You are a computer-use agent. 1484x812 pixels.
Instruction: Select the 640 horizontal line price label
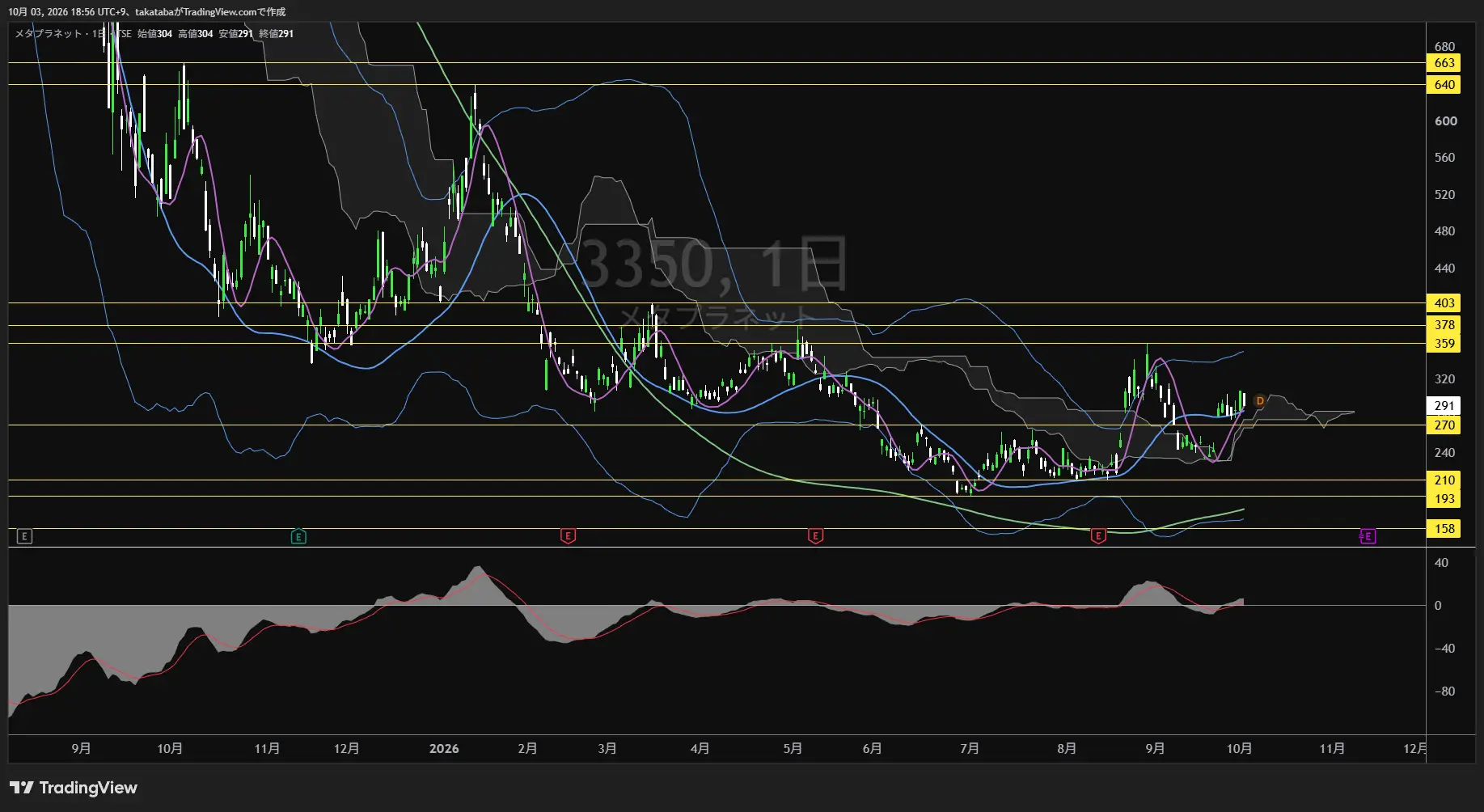(x=1444, y=85)
